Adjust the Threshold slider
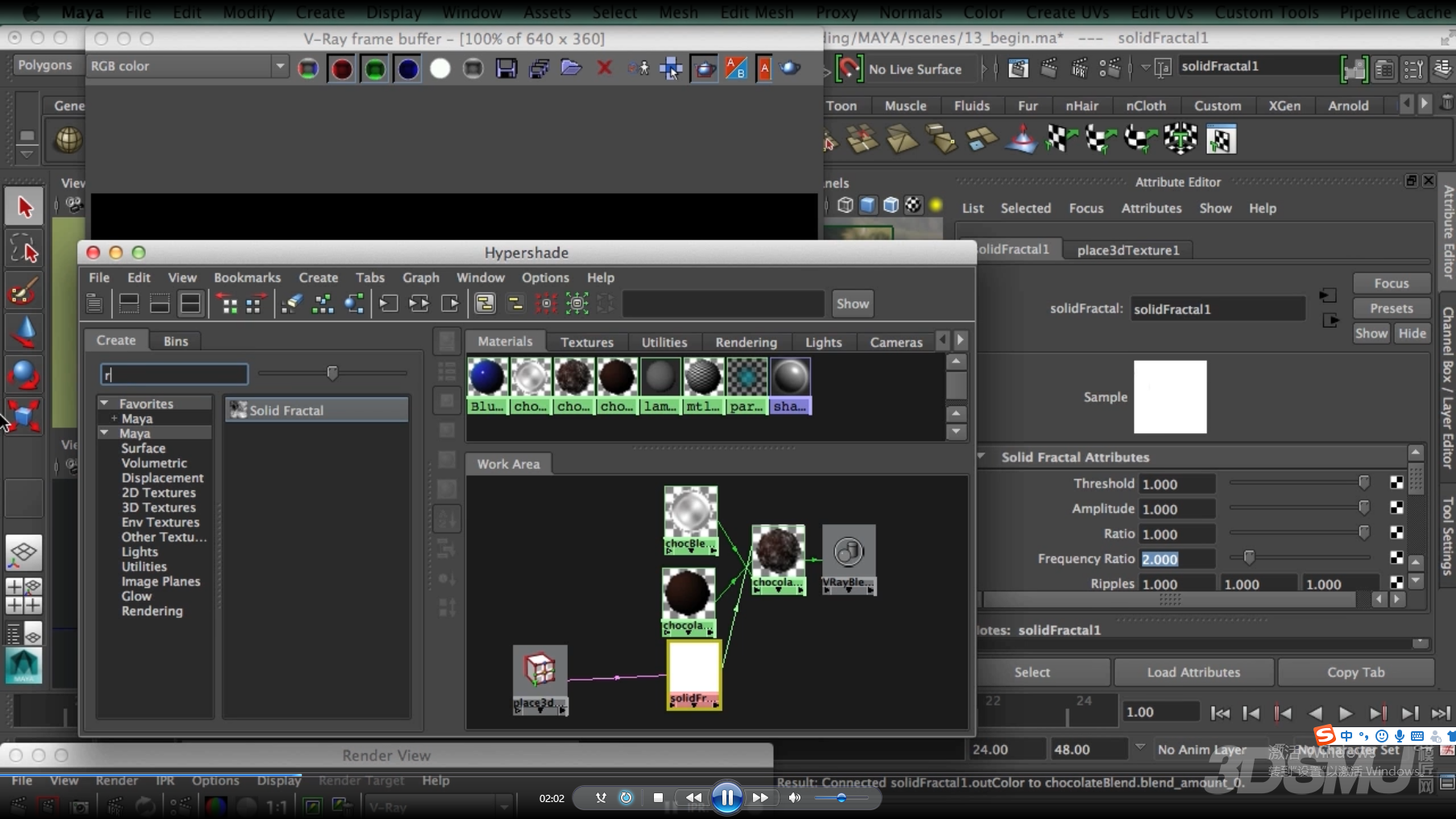The image size is (1456, 819). (1363, 482)
